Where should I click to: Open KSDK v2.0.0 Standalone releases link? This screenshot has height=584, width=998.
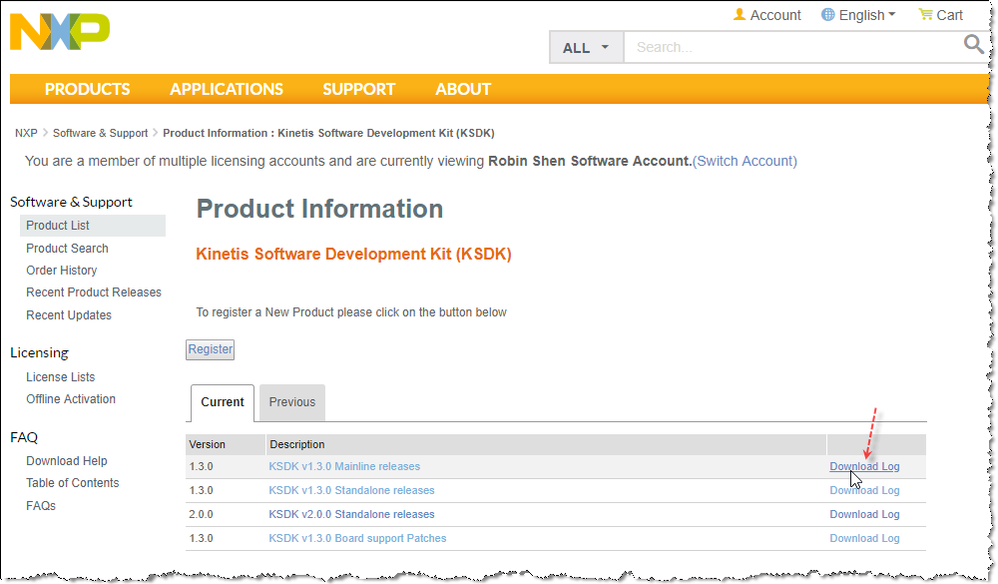[x=351, y=514]
